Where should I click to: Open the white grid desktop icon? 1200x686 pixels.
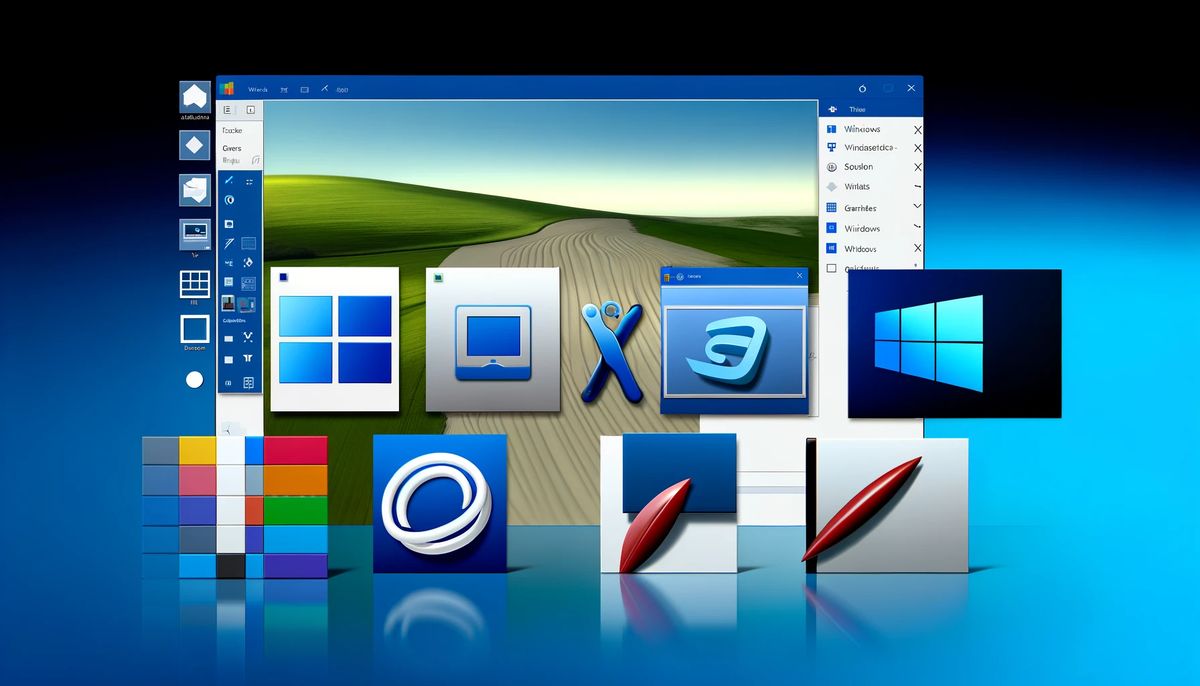pyautogui.click(x=194, y=283)
